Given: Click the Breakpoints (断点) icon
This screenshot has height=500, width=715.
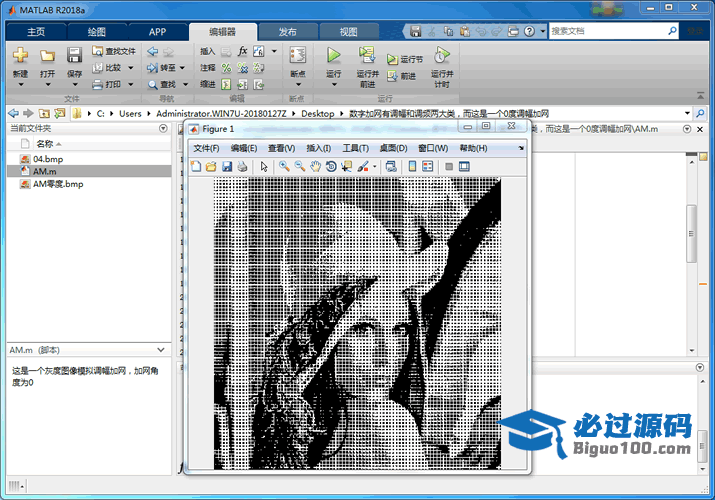Looking at the screenshot, I should 297,56.
